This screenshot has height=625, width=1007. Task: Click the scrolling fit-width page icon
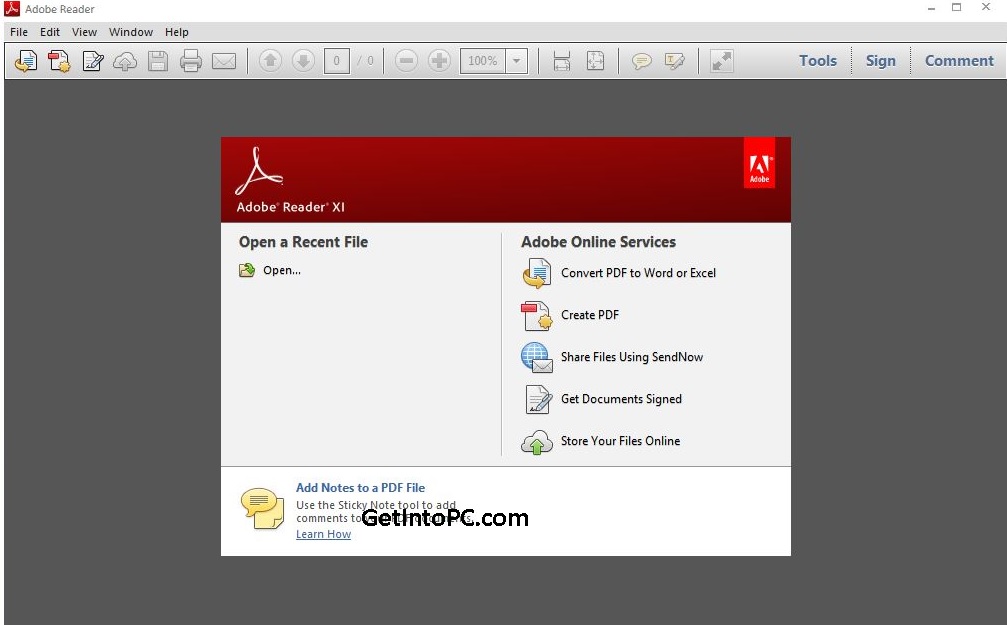(562, 61)
